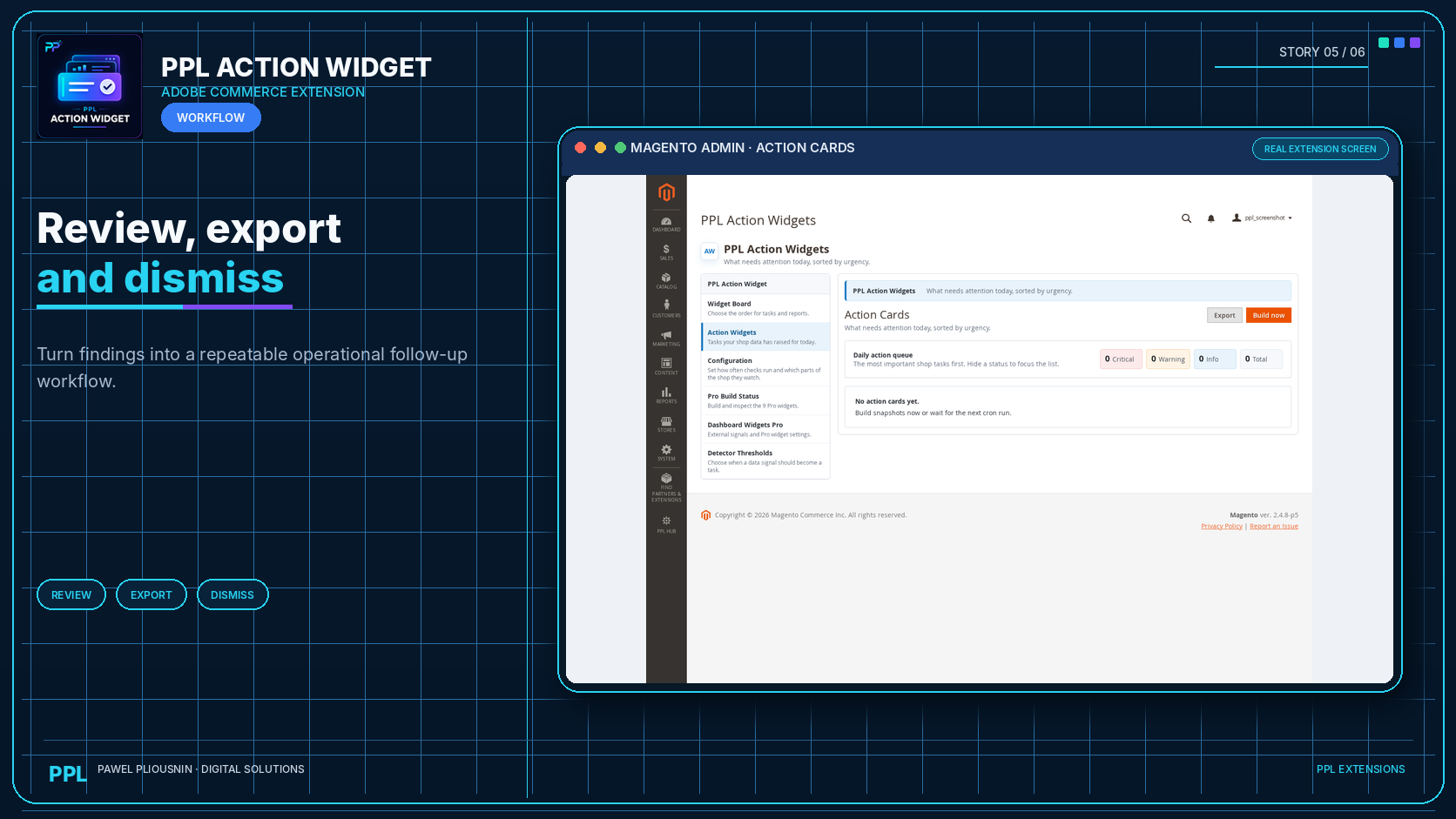Click the red window dot

581,148
